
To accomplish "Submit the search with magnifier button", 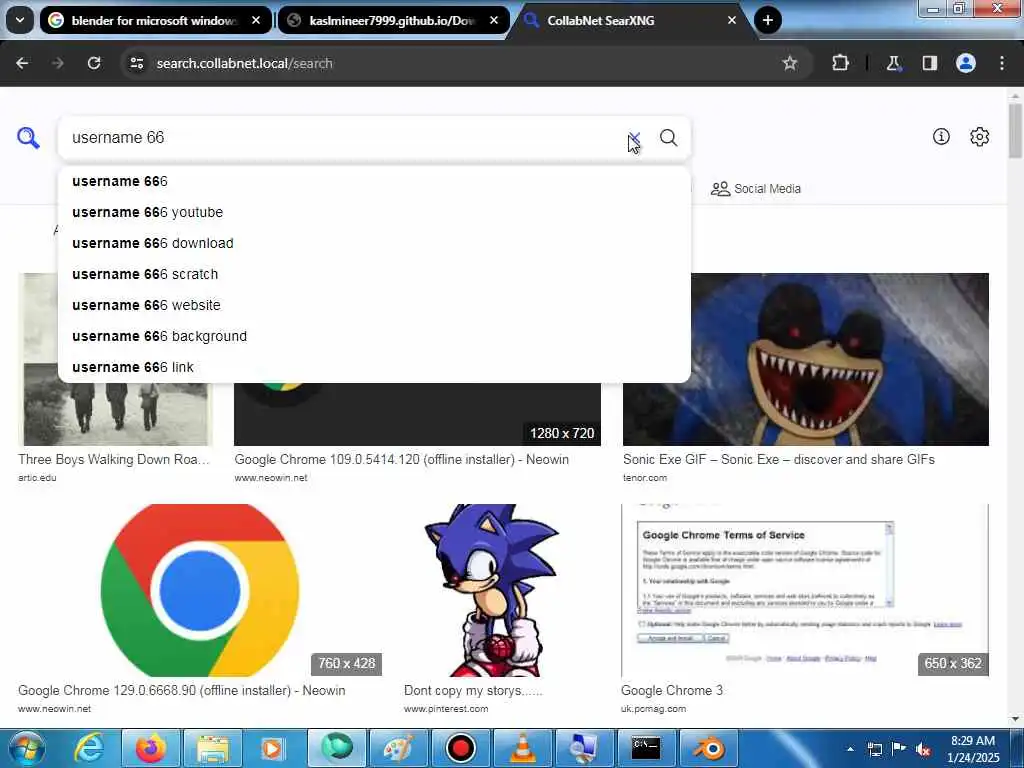I will tap(668, 138).
